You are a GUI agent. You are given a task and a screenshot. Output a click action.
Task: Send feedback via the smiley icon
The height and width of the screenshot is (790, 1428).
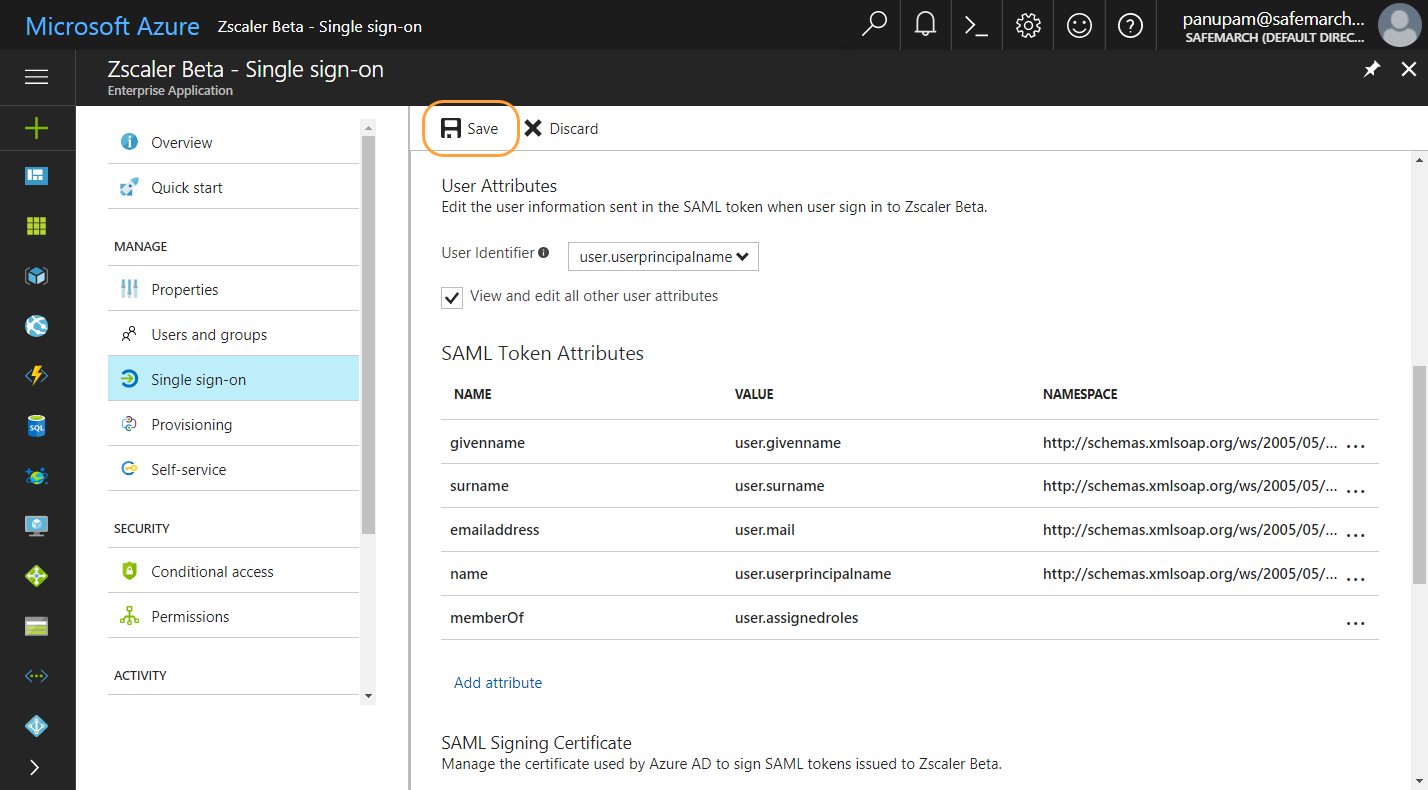(1079, 25)
